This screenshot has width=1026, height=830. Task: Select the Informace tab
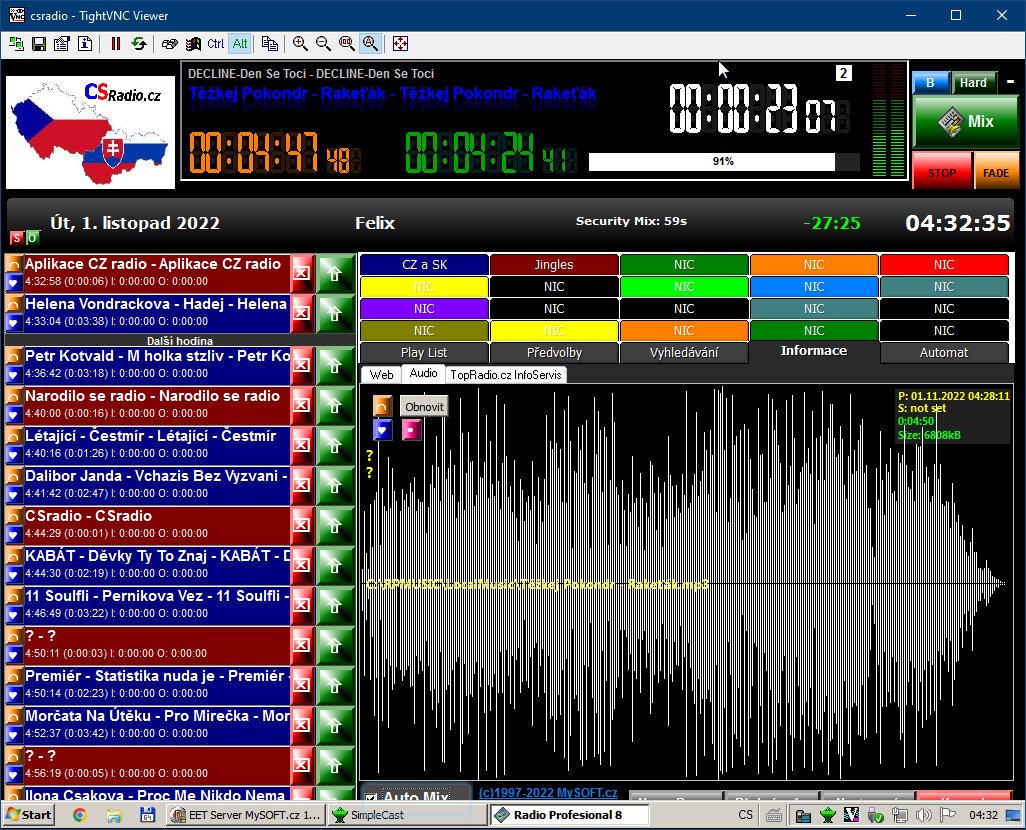pos(814,351)
